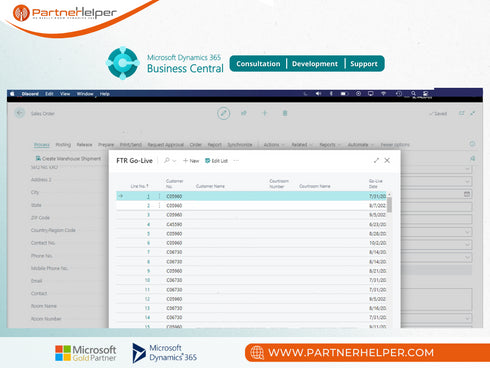
Task: Open the Discord menu in the menu bar
Action: coord(30,94)
